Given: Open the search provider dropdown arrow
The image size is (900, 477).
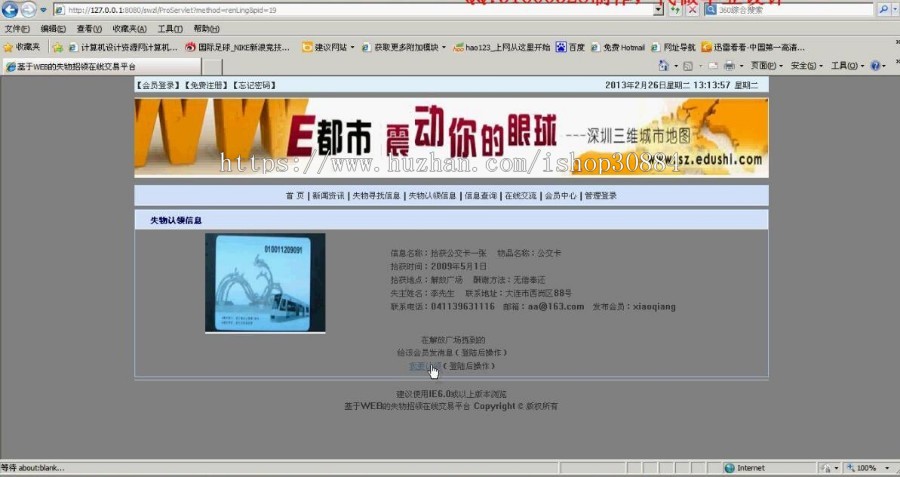Looking at the screenshot, I should pyautogui.click(x=894, y=10).
